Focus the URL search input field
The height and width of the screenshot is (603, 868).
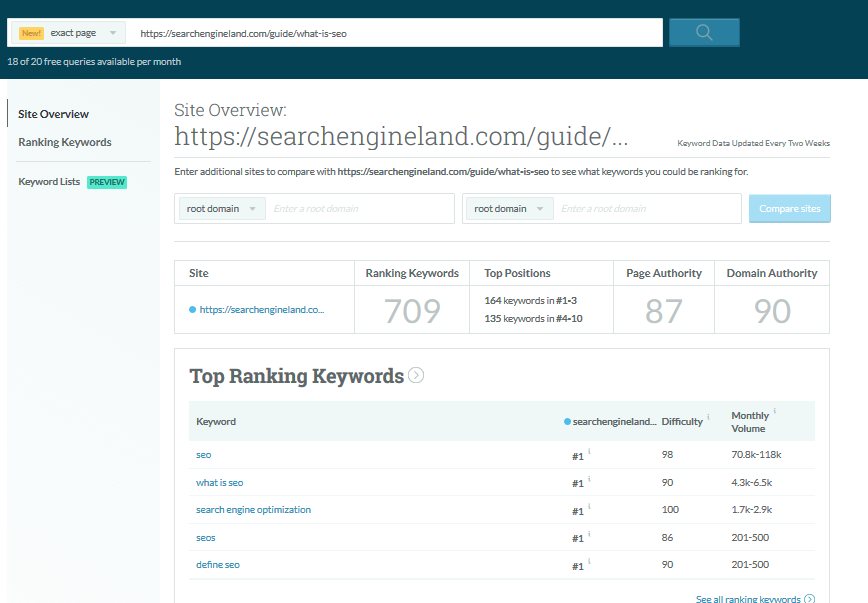(x=396, y=33)
